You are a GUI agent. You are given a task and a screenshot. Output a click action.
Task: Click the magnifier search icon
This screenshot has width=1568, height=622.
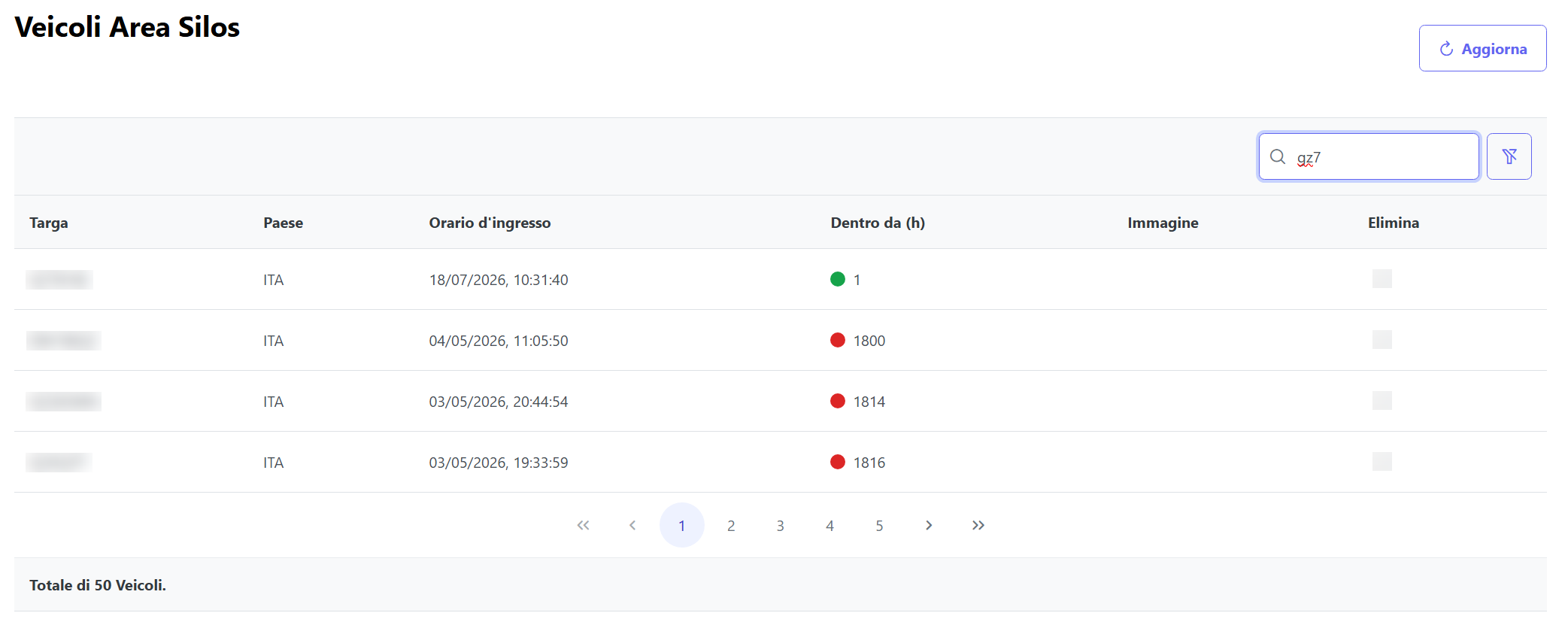[x=1277, y=156]
